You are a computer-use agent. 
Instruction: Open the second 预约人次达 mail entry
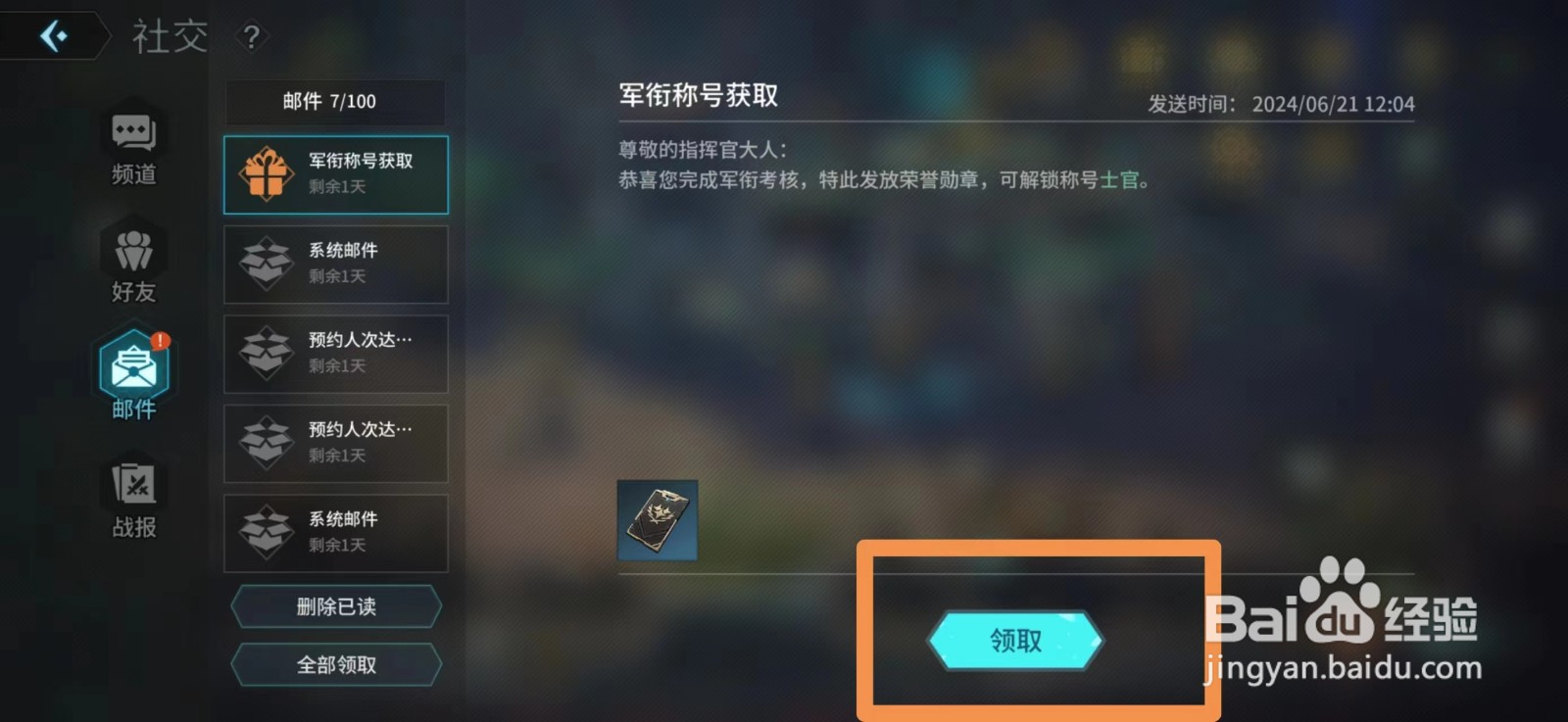point(336,444)
